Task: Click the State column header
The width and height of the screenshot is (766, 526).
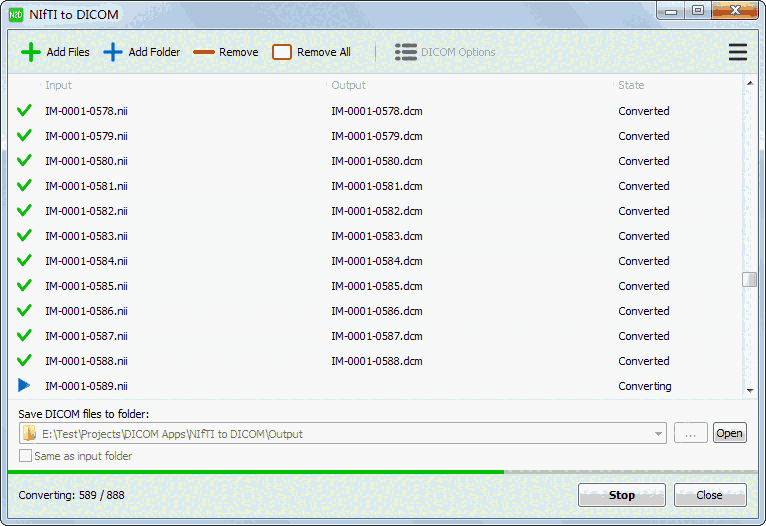Action: pos(631,85)
